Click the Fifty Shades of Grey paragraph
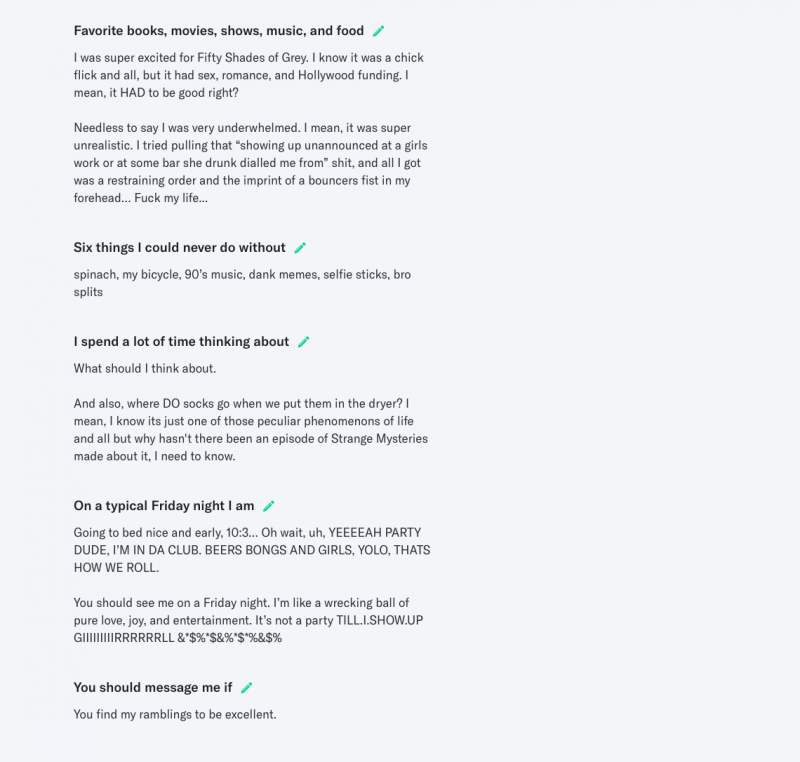Viewport: 800px width, 762px height. click(x=250, y=75)
